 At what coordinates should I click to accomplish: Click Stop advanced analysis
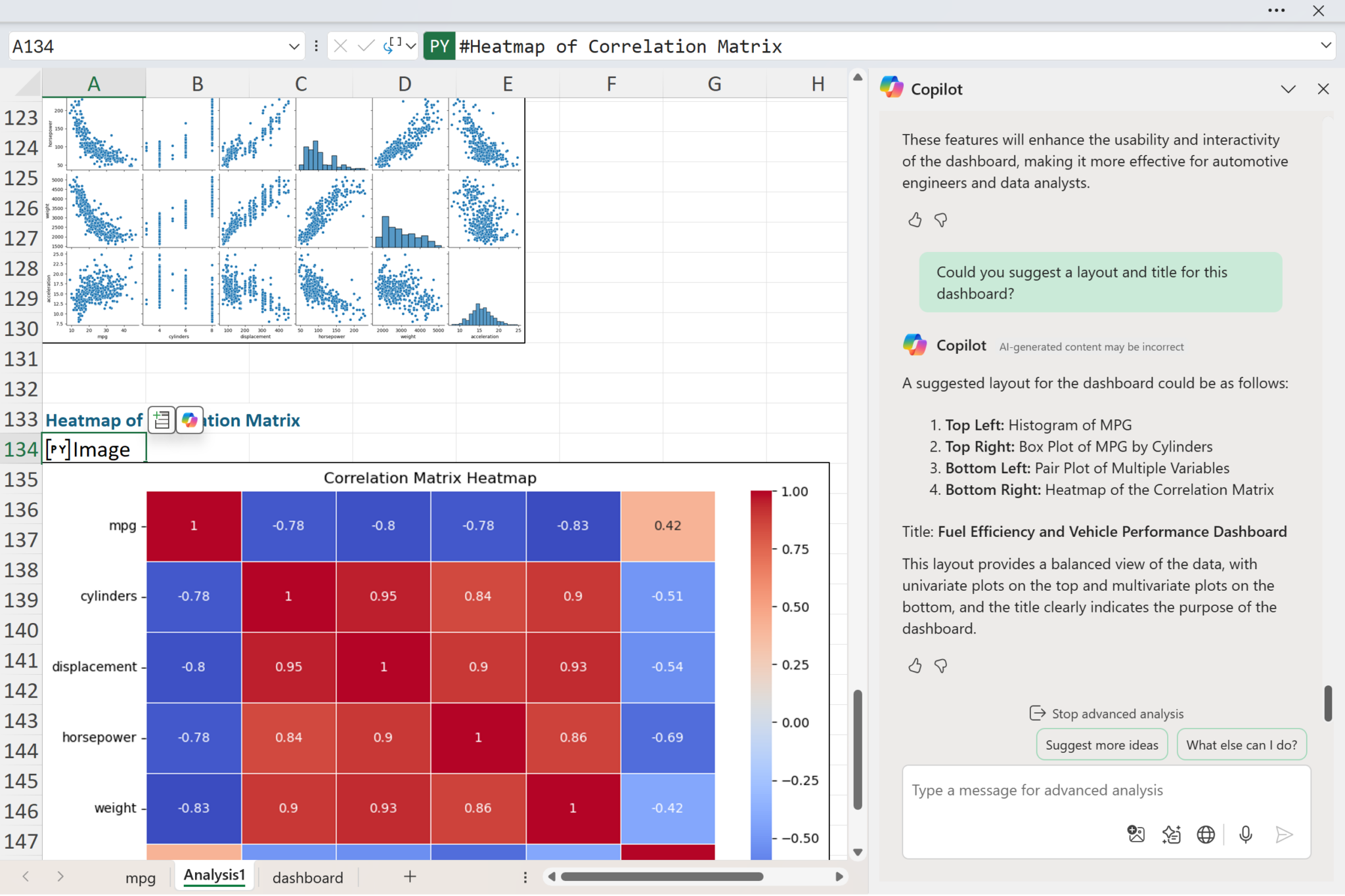1107,714
